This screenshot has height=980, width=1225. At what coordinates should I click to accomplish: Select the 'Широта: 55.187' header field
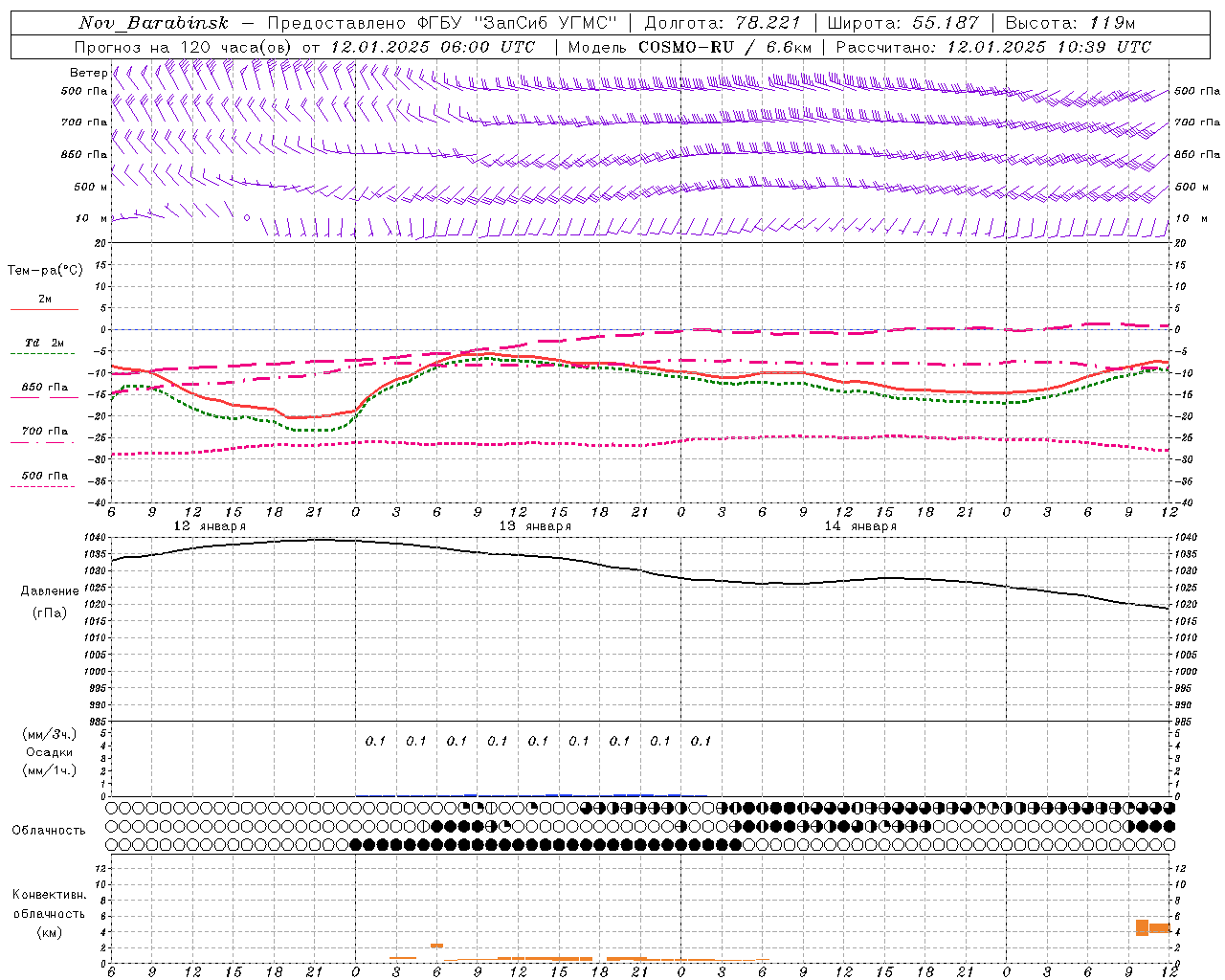pyautogui.click(x=903, y=23)
